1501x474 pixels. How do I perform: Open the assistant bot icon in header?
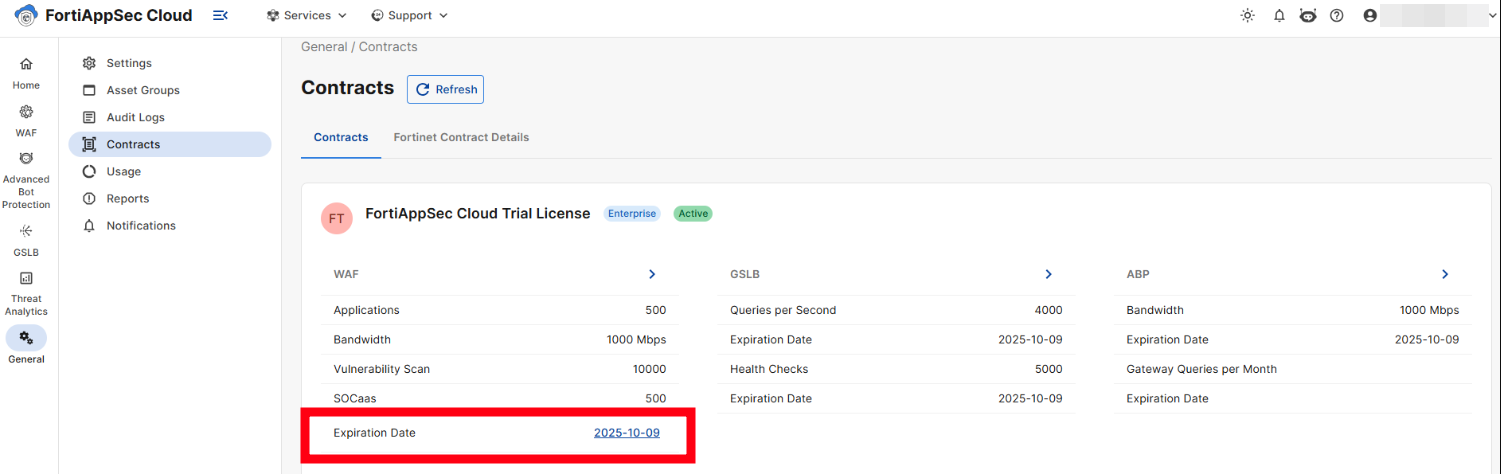point(1308,15)
